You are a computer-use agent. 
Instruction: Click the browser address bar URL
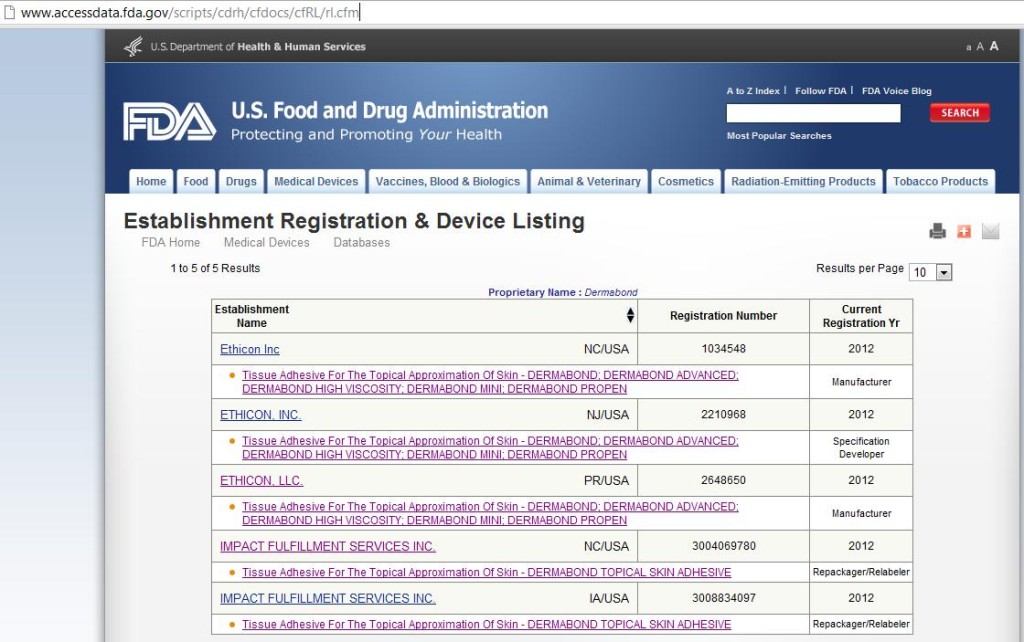pos(190,12)
